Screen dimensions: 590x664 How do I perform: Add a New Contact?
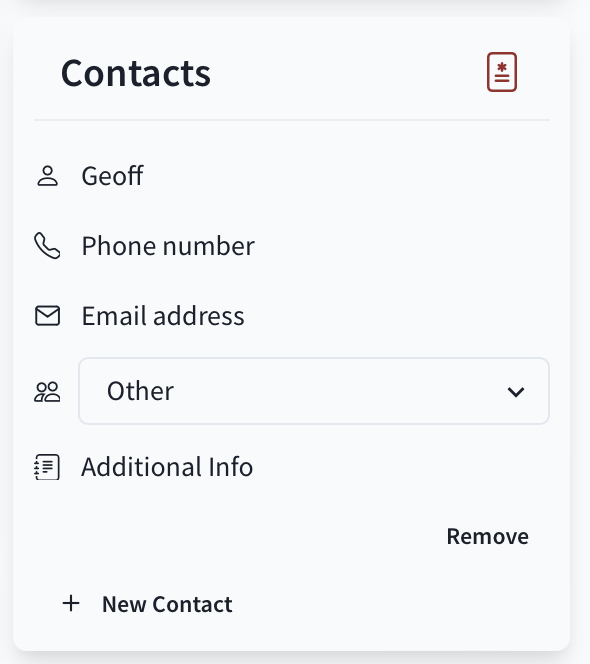[x=147, y=604]
